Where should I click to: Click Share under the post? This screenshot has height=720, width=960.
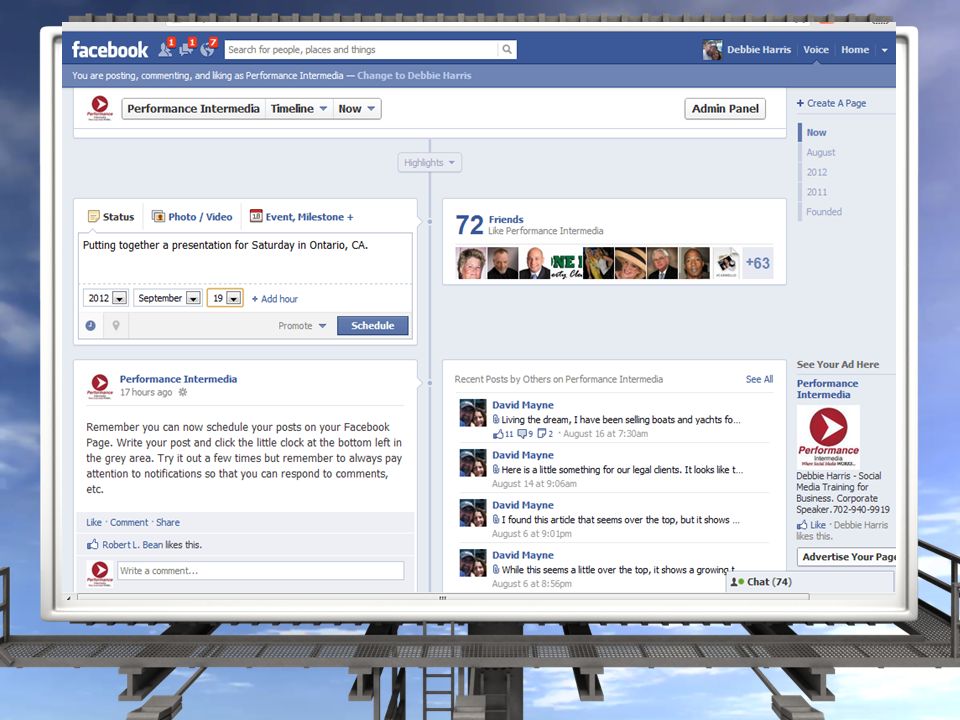click(x=168, y=522)
